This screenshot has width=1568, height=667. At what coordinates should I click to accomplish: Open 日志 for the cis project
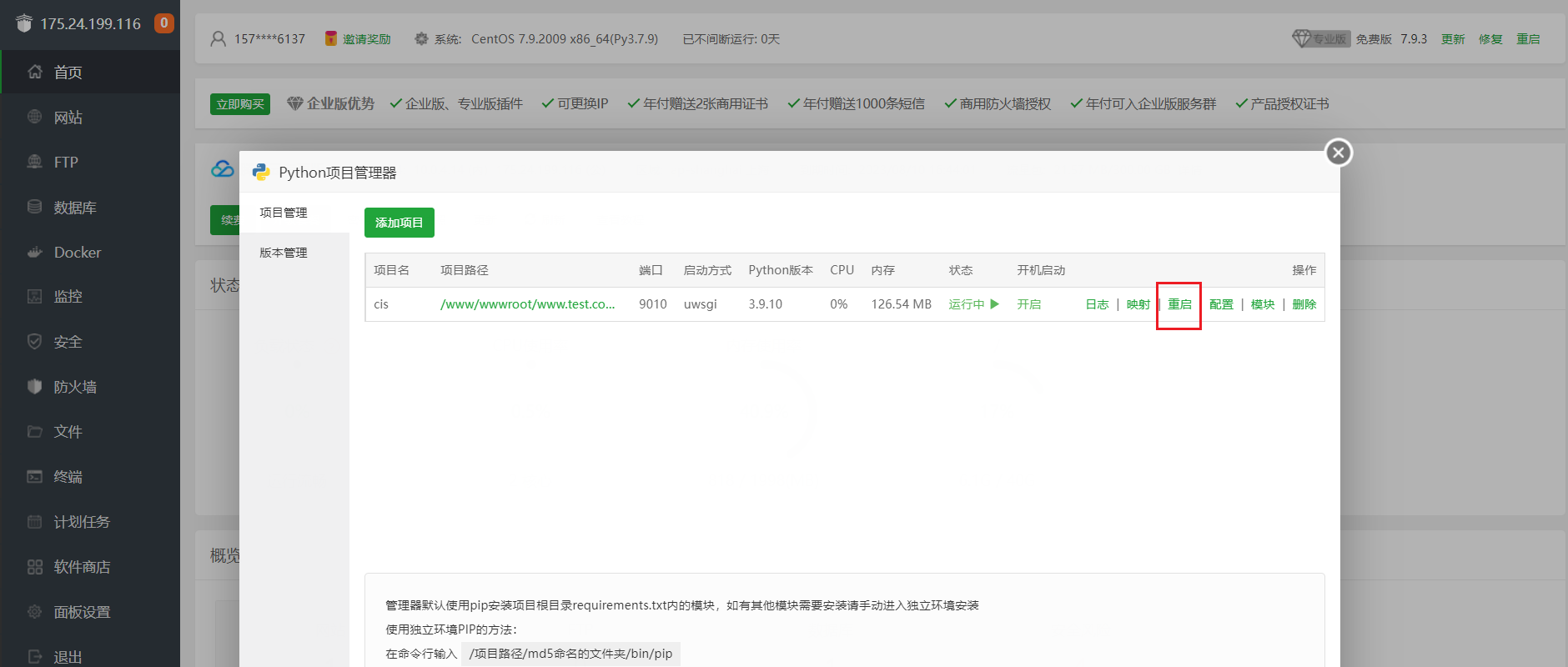tap(1097, 304)
